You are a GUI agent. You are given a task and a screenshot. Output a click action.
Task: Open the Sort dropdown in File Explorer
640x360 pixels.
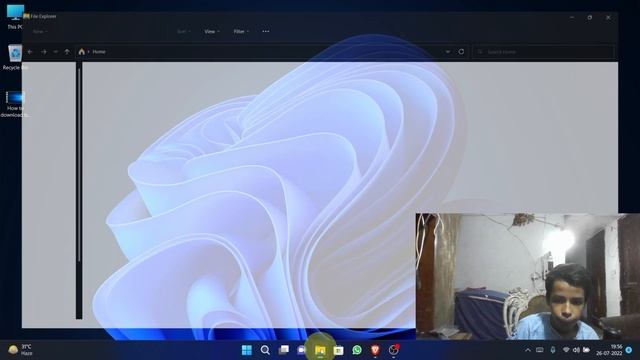tap(183, 31)
